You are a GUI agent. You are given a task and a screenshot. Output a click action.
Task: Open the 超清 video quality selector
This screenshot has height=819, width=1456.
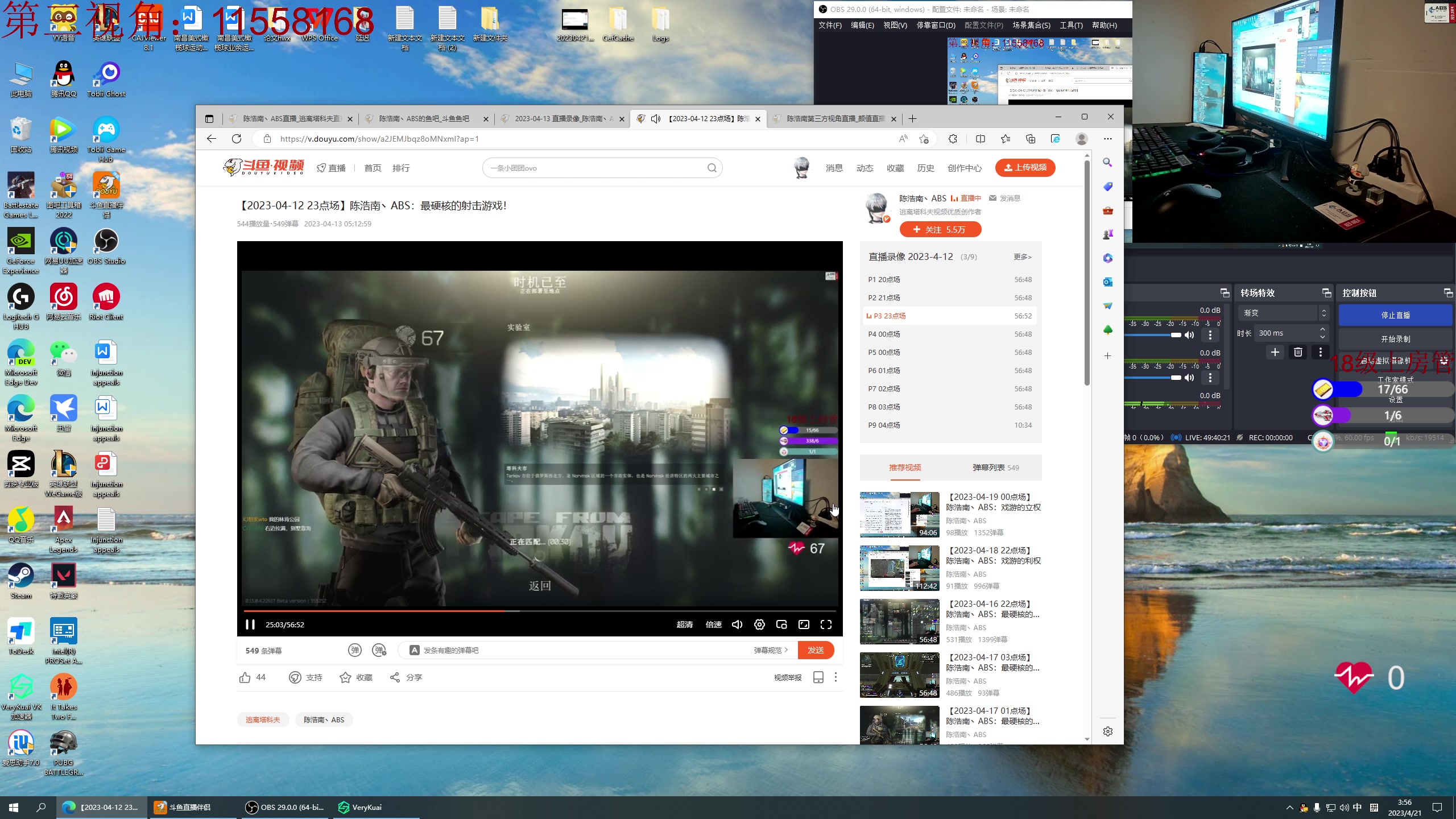684,624
